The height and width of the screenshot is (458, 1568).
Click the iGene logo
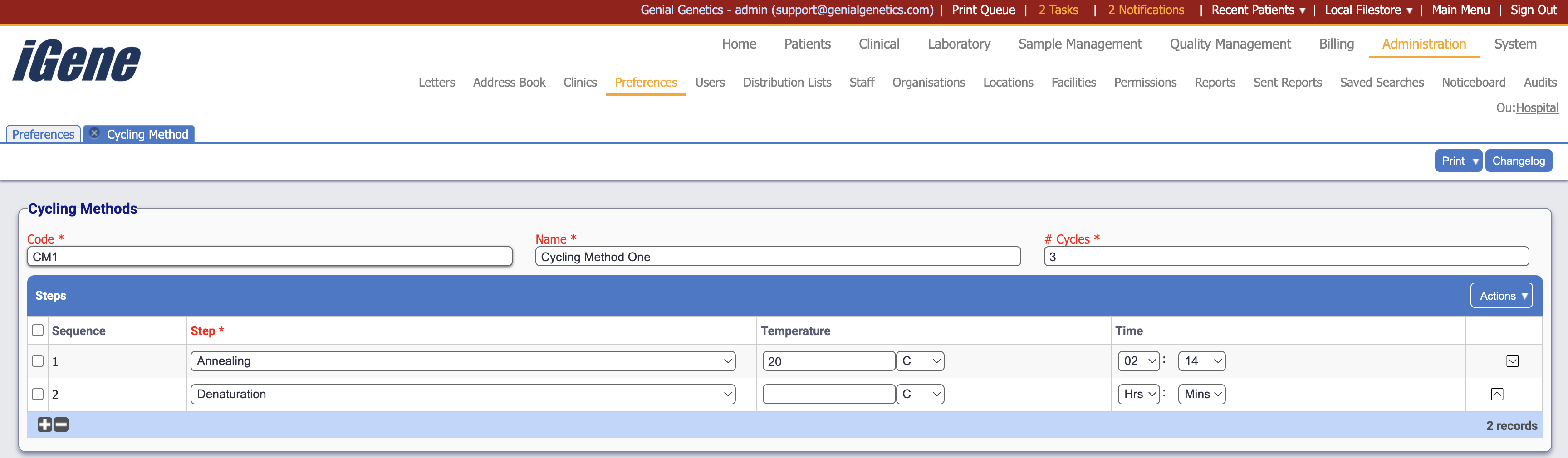click(77, 61)
